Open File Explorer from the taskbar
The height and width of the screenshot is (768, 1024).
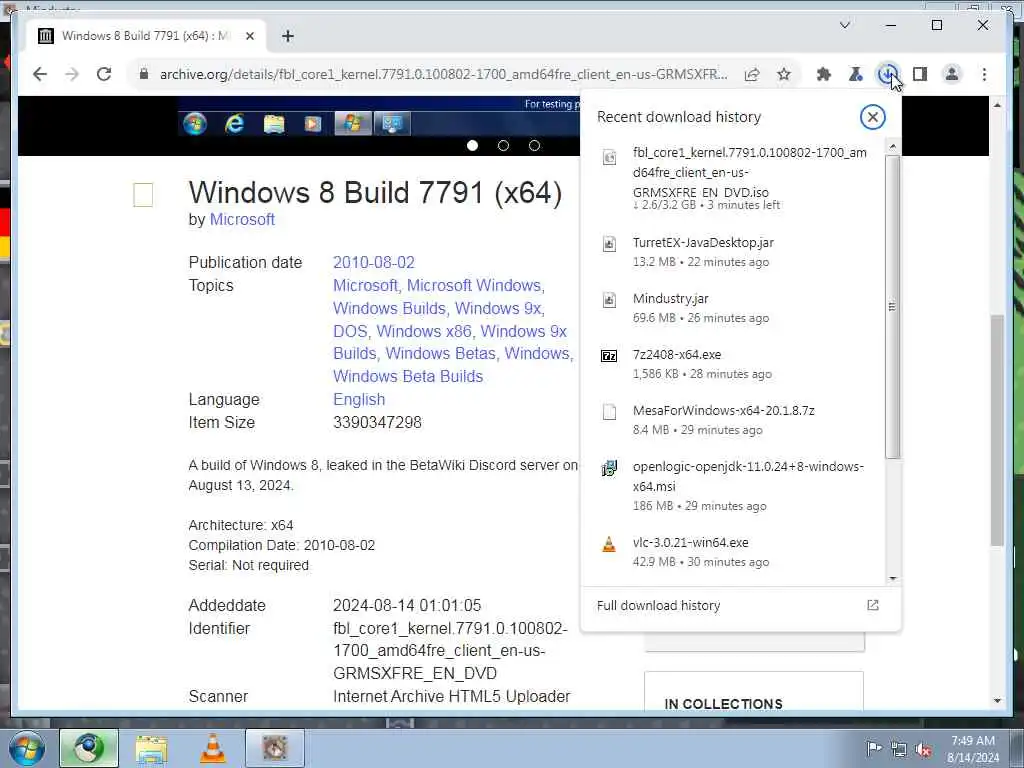(152, 748)
